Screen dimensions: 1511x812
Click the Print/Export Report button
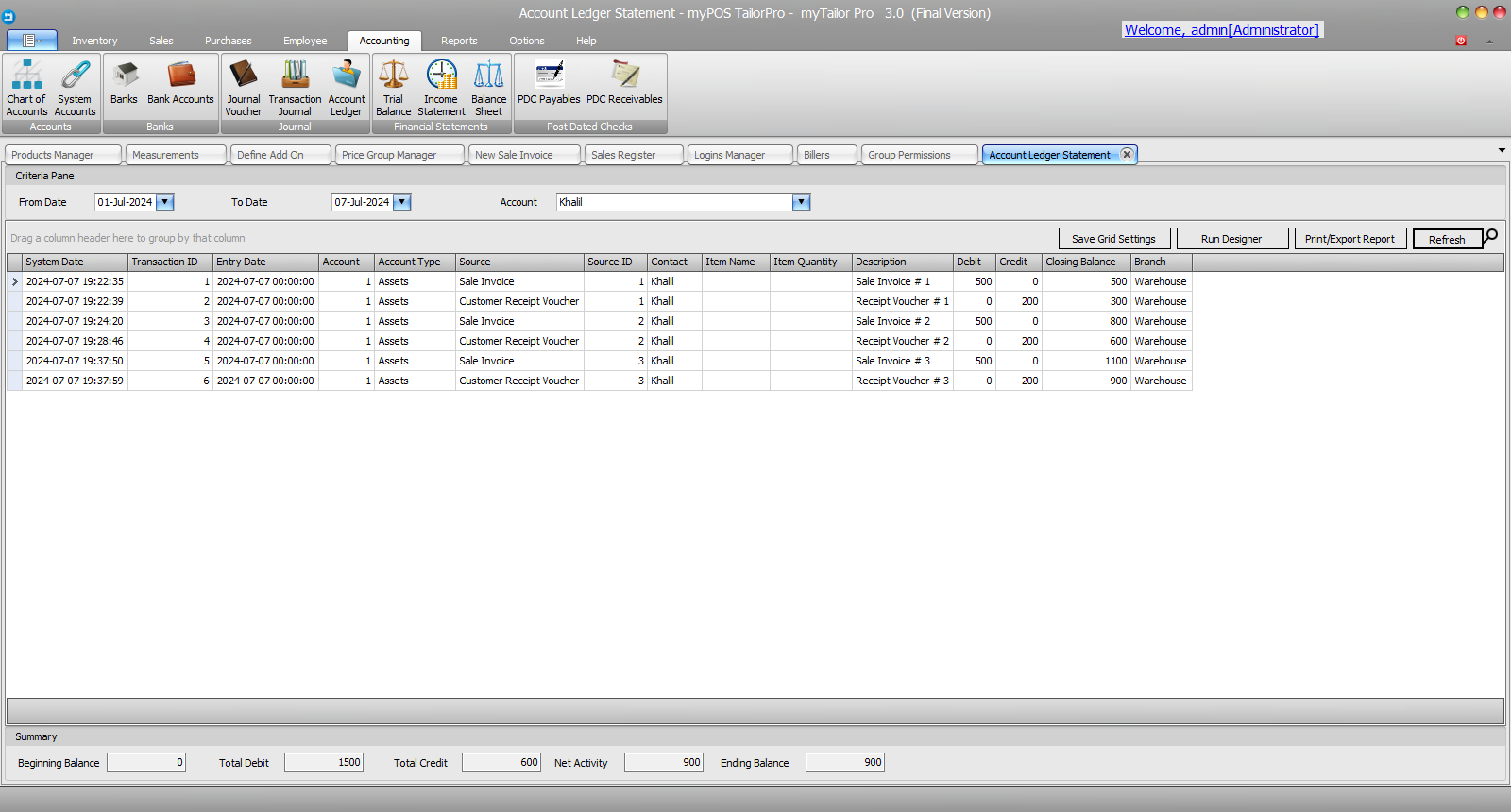(1350, 239)
